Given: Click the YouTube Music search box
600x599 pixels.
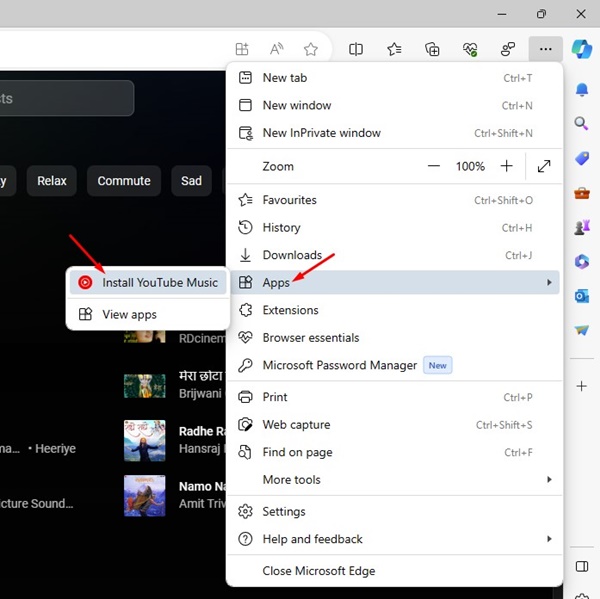Looking at the screenshot, I should coord(66,98).
